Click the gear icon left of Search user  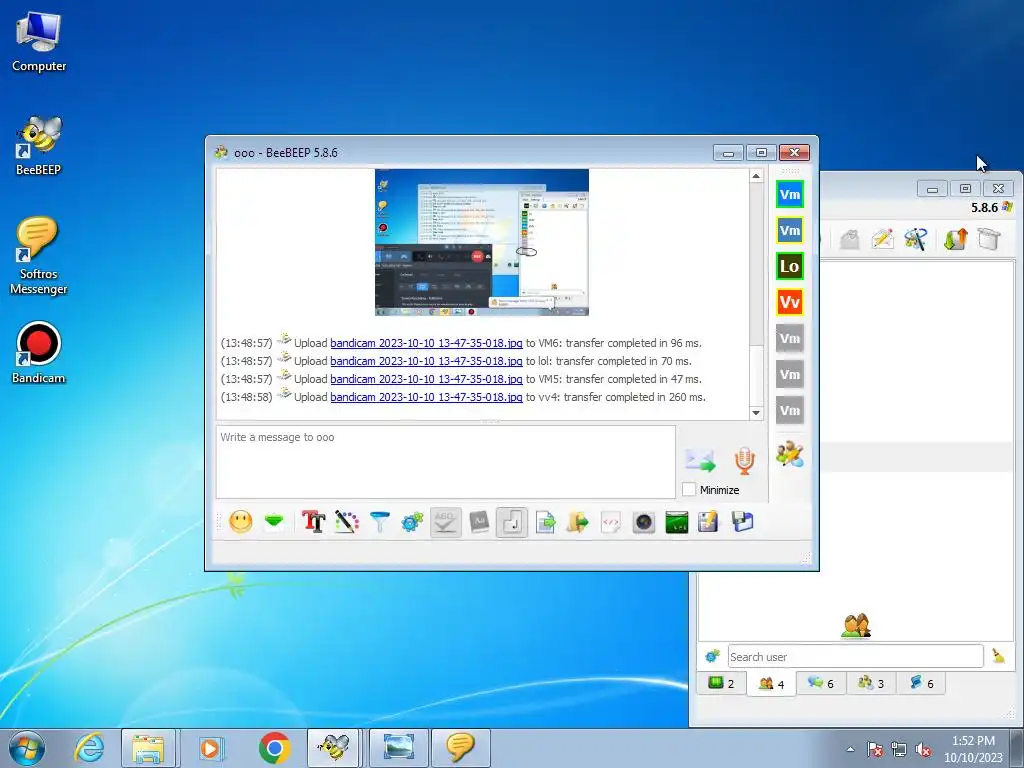(x=712, y=656)
